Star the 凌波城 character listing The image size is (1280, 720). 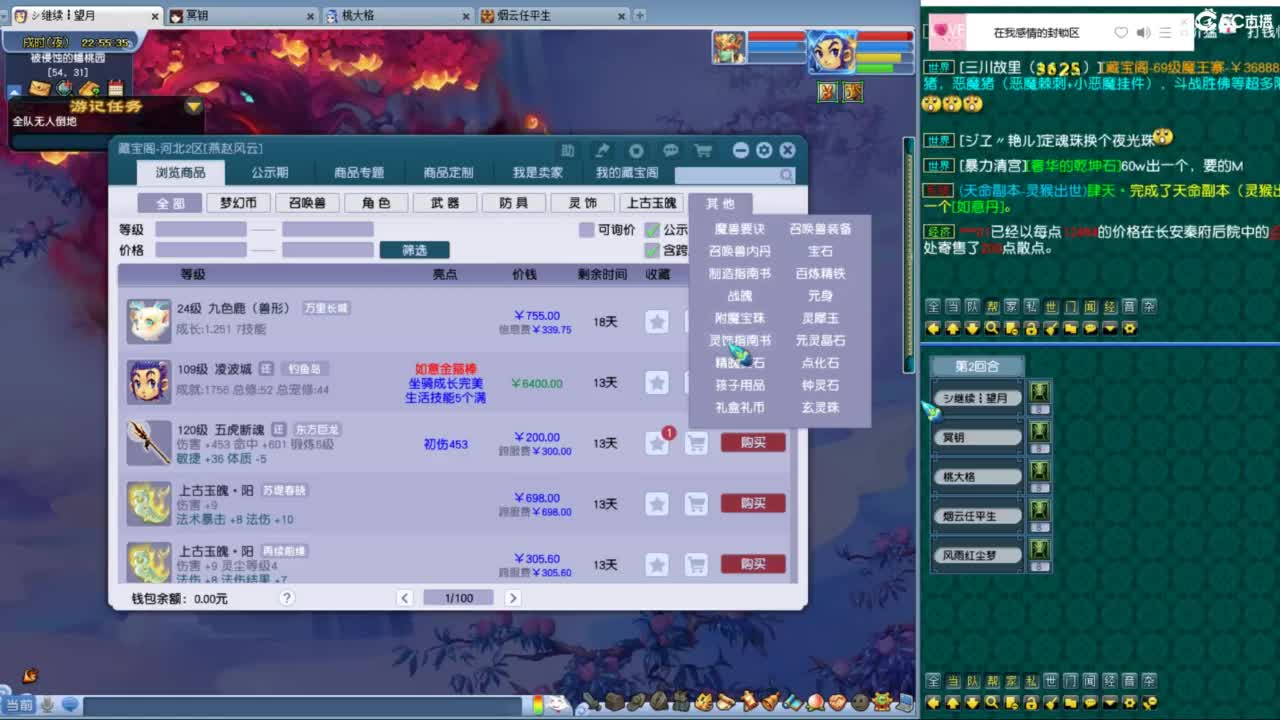click(x=657, y=383)
